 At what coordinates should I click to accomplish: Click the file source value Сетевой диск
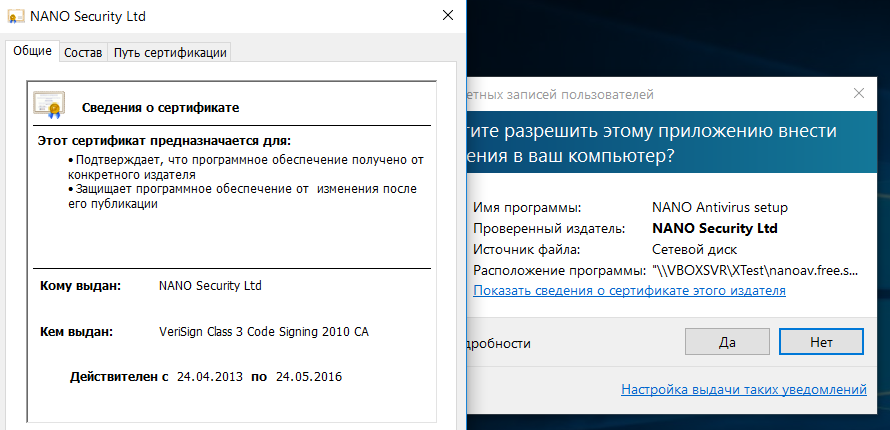[x=694, y=249]
